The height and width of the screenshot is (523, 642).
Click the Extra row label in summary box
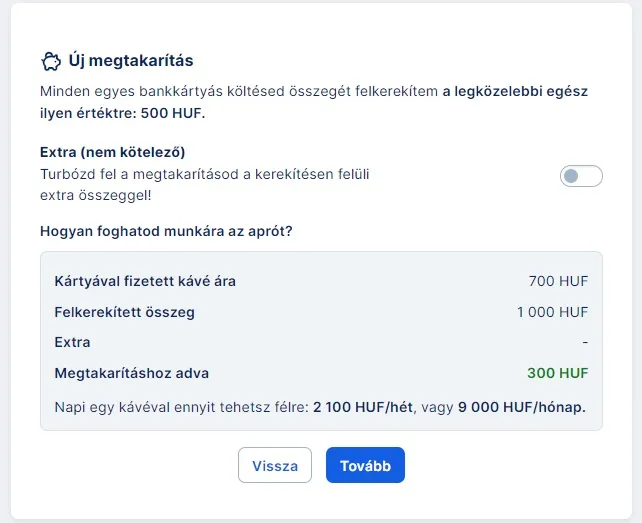pyautogui.click(x=72, y=342)
